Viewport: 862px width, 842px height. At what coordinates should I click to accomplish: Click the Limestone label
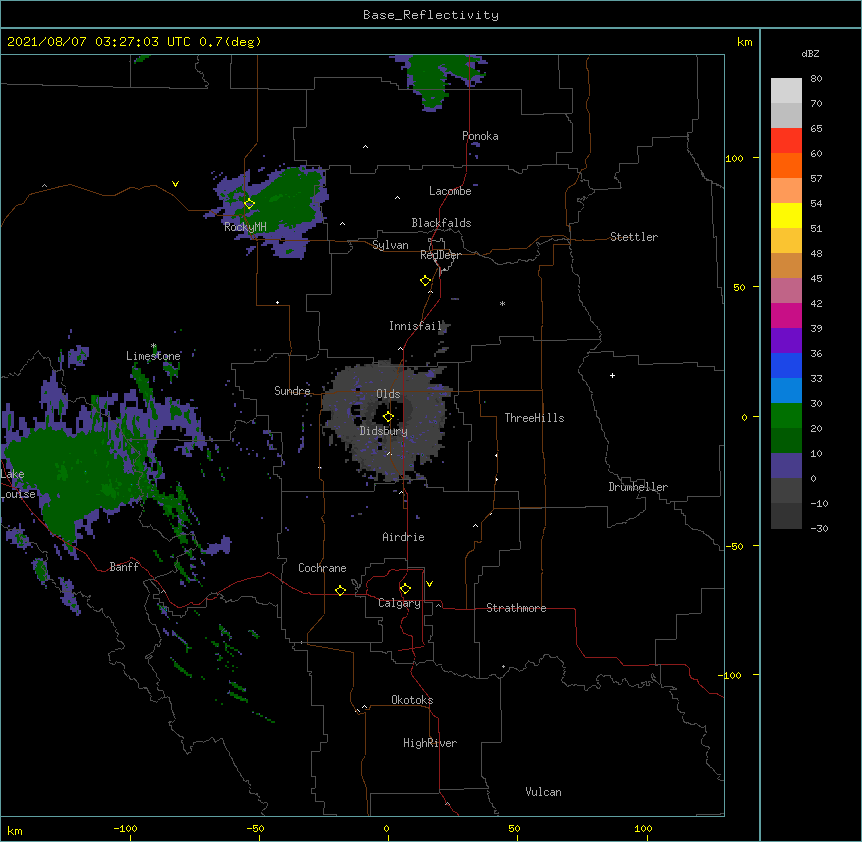pos(153,356)
